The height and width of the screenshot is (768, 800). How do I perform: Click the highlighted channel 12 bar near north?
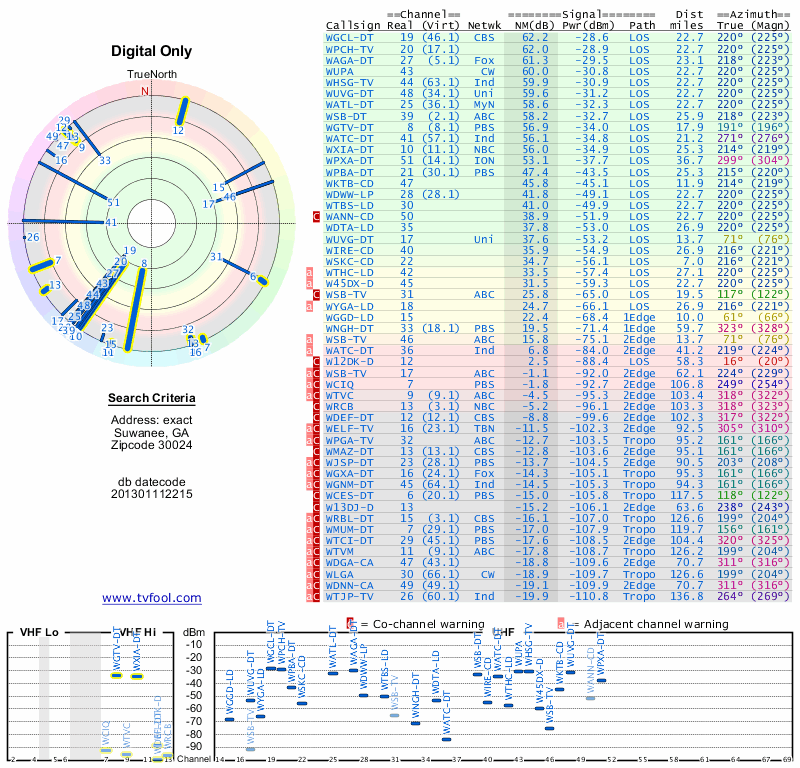click(x=182, y=111)
